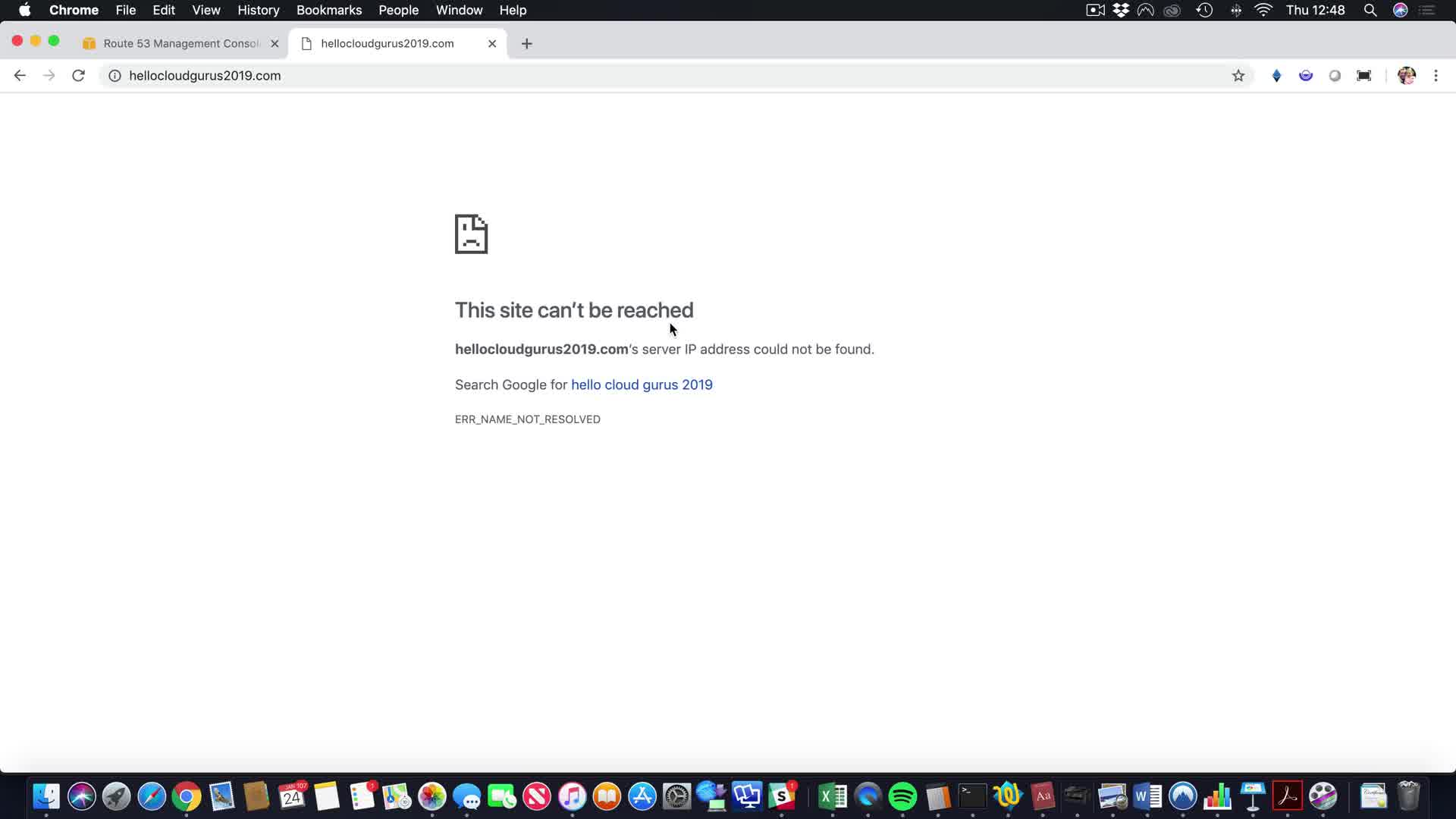Image resolution: width=1456 pixels, height=819 pixels.
Task: Open the Wi-Fi status menu
Action: [1263, 10]
